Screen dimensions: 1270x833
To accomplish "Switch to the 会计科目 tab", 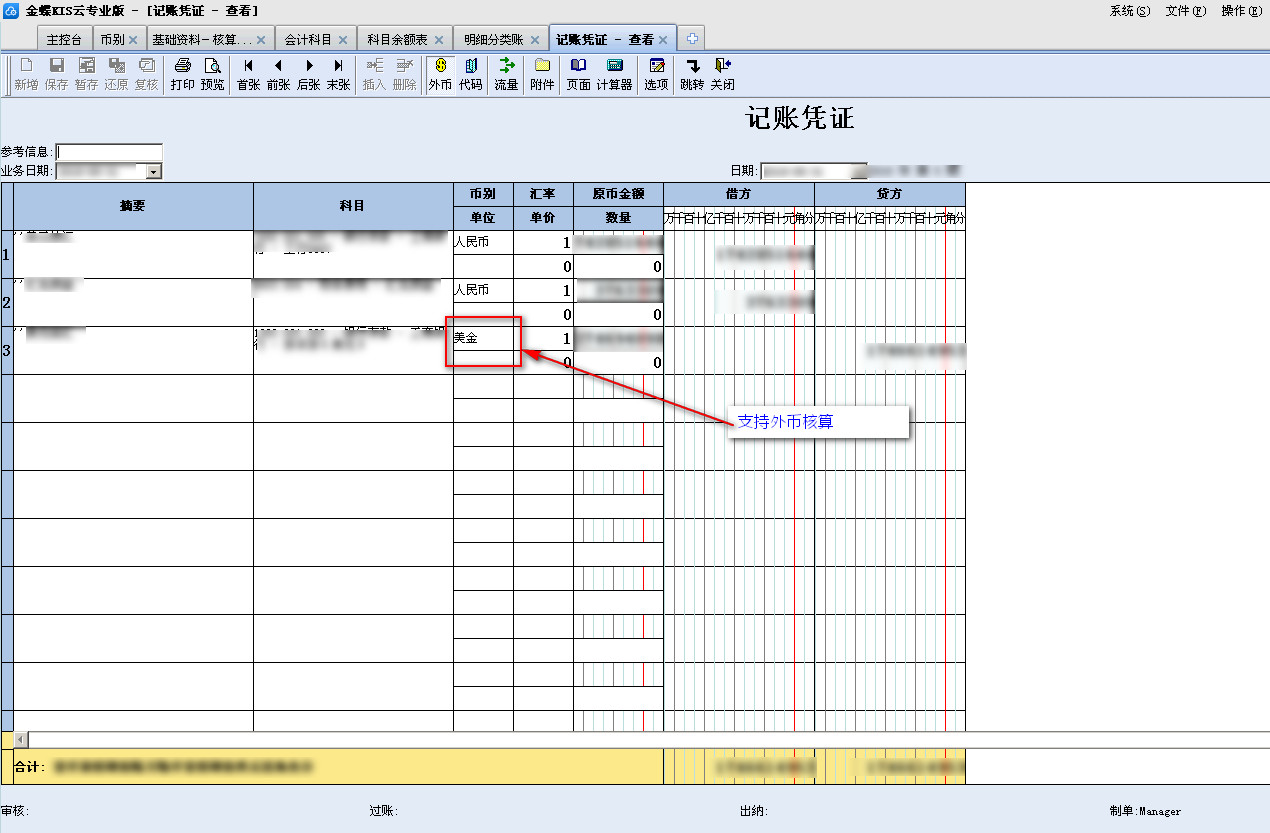I will (308, 40).
